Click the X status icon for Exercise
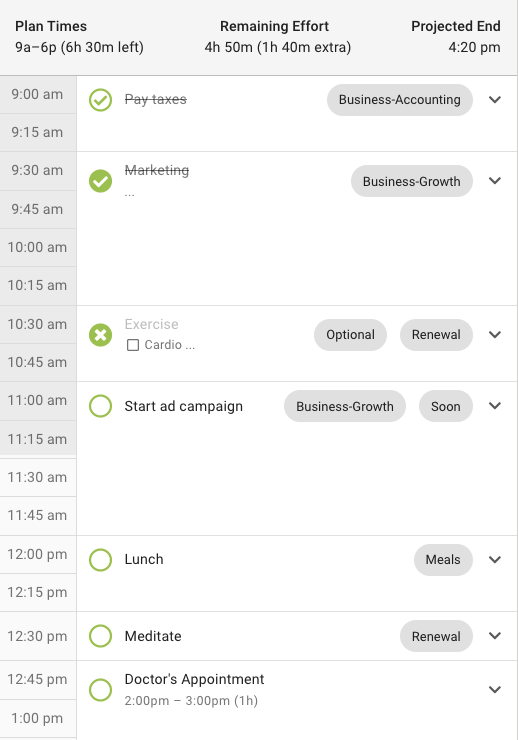This screenshot has width=518, height=740. click(100, 335)
